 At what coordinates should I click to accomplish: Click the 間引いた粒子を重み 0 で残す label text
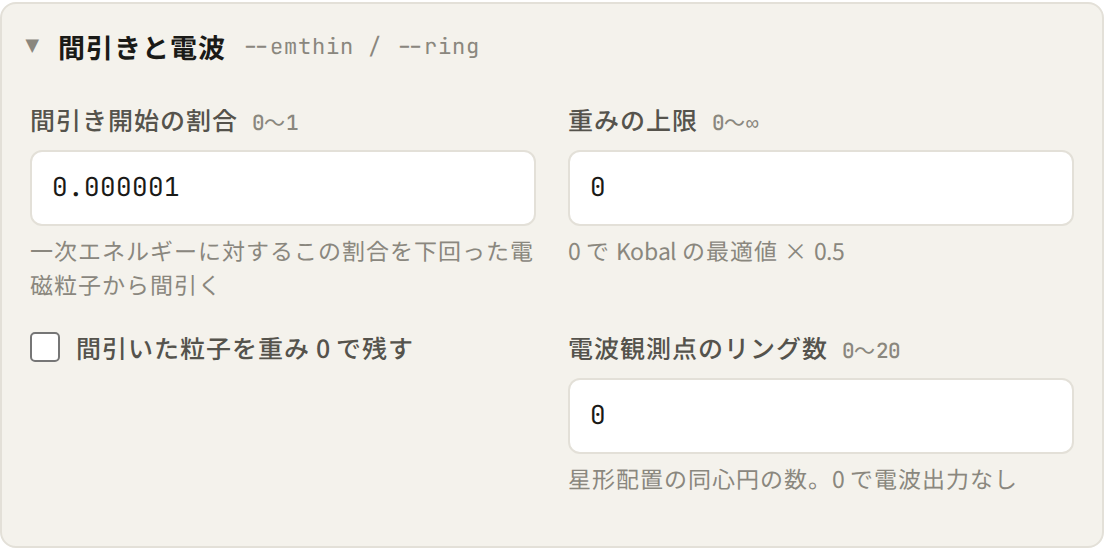click(x=244, y=349)
